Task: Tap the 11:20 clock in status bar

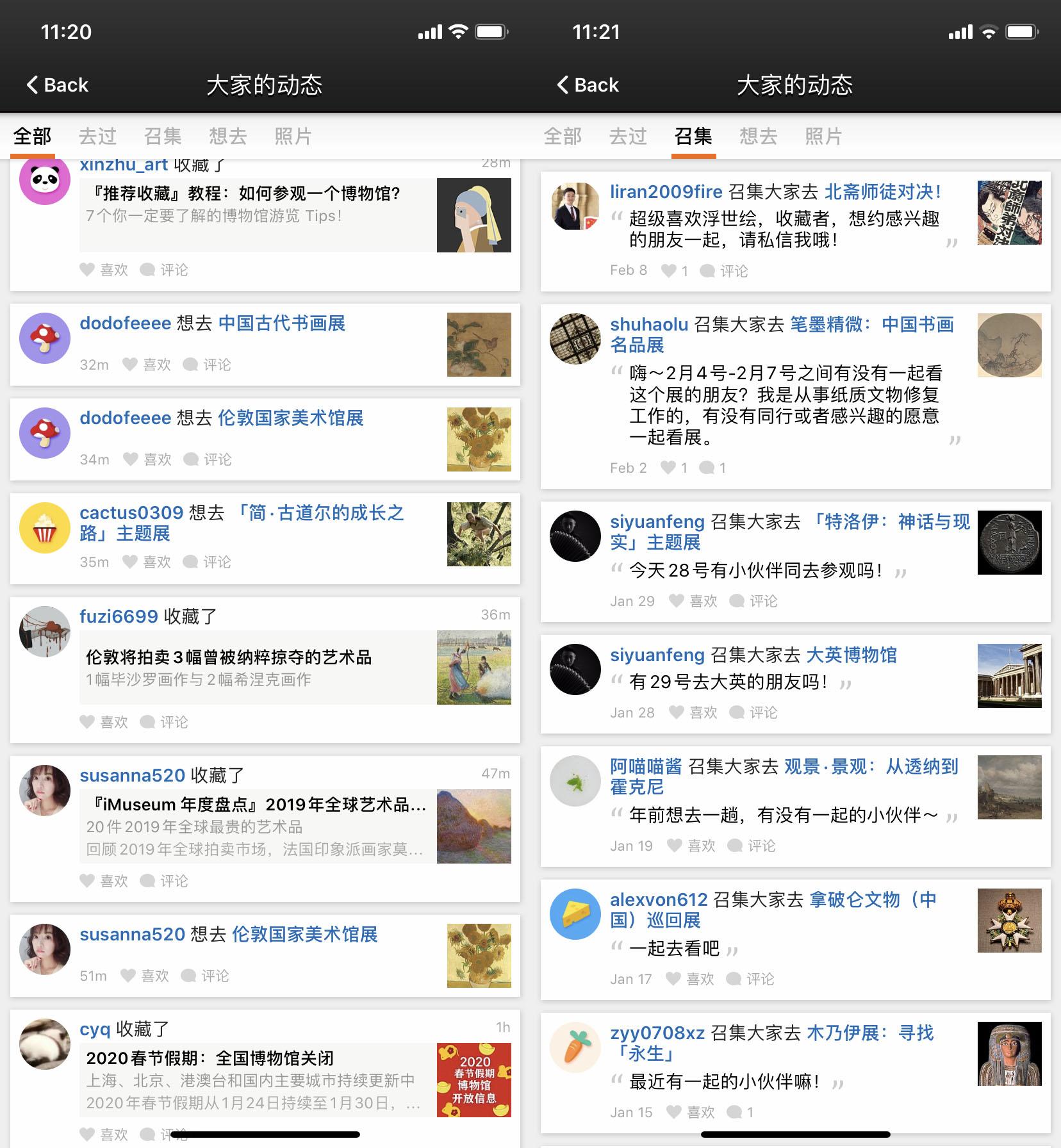Action: [x=66, y=31]
